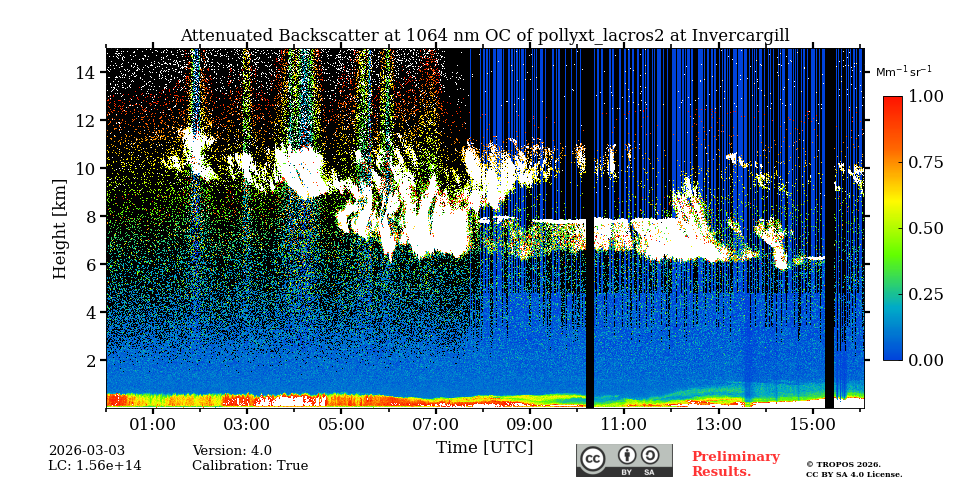960x480 pixels.
Task: Click the © TROPOS 2026 copyright notice
Action: (843, 464)
